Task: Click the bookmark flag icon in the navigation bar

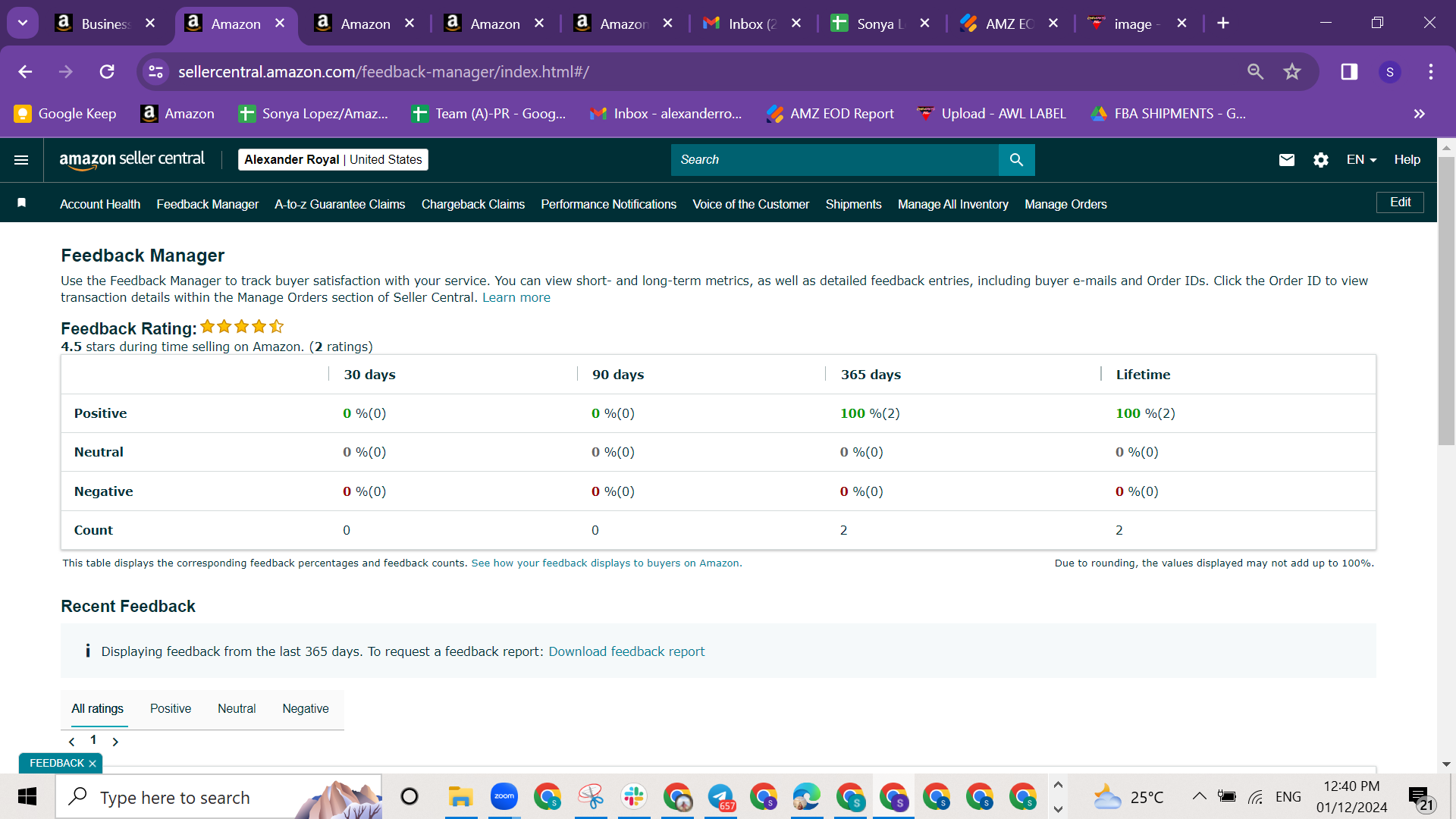Action: [22, 202]
